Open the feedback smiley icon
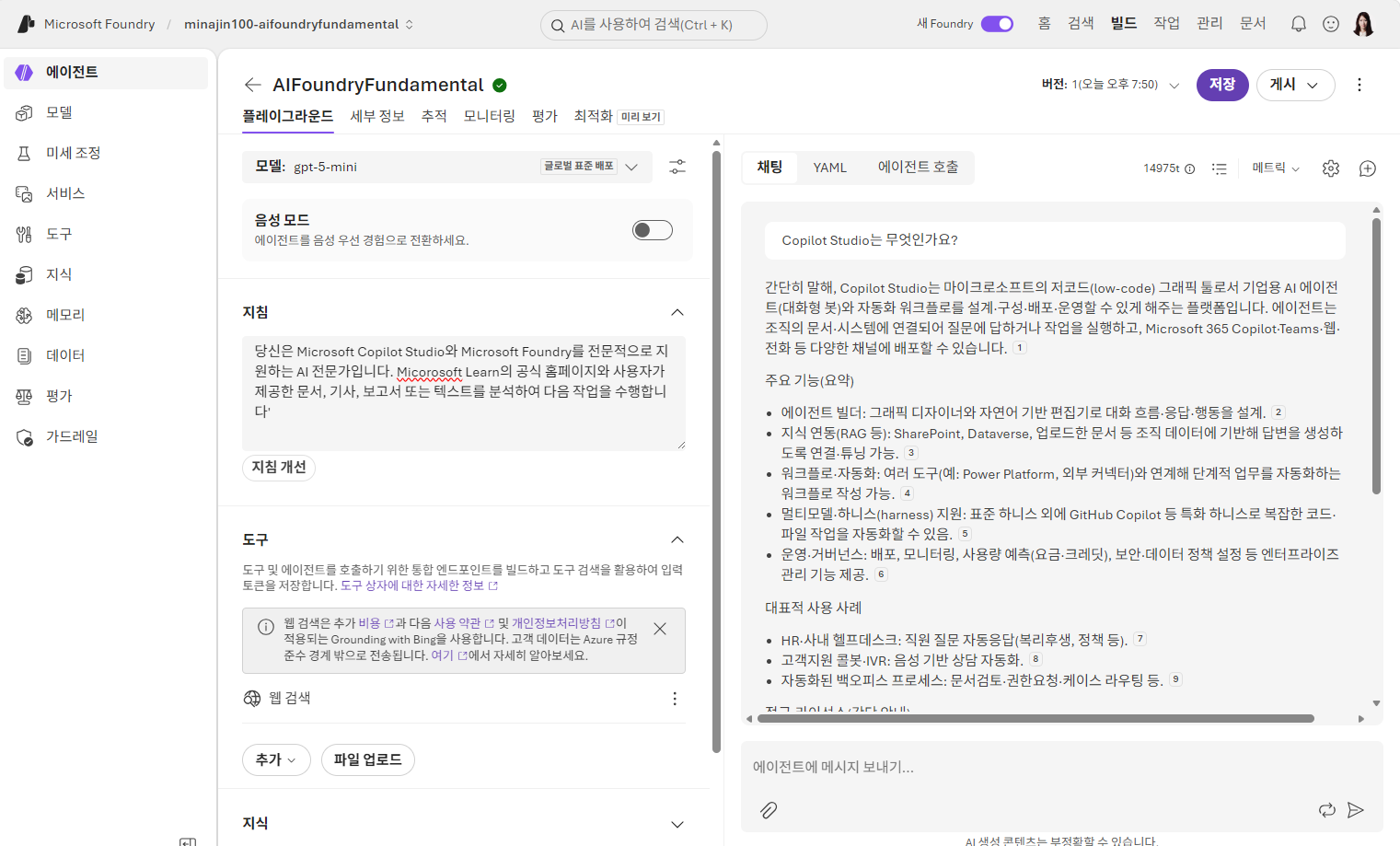This screenshot has height=846, width=1400. (1330, 24)
